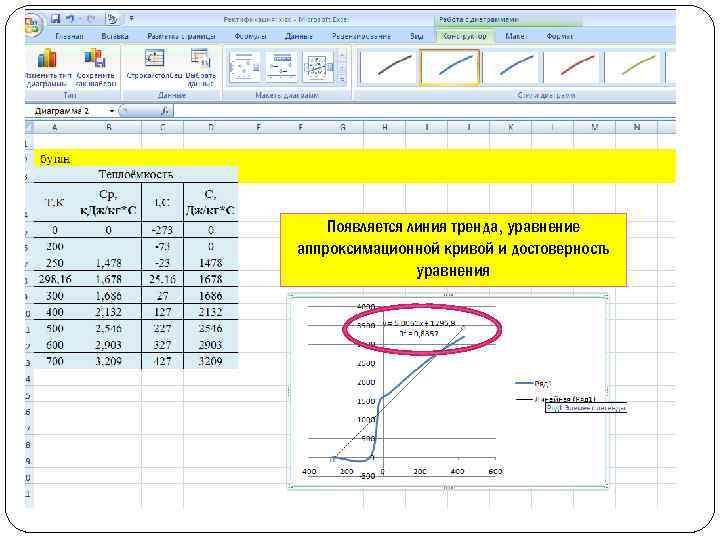Click the Ряд1 legend entry
Image resolution: width=720 pixels, height=540 pixels.
(x=534, y=383)
